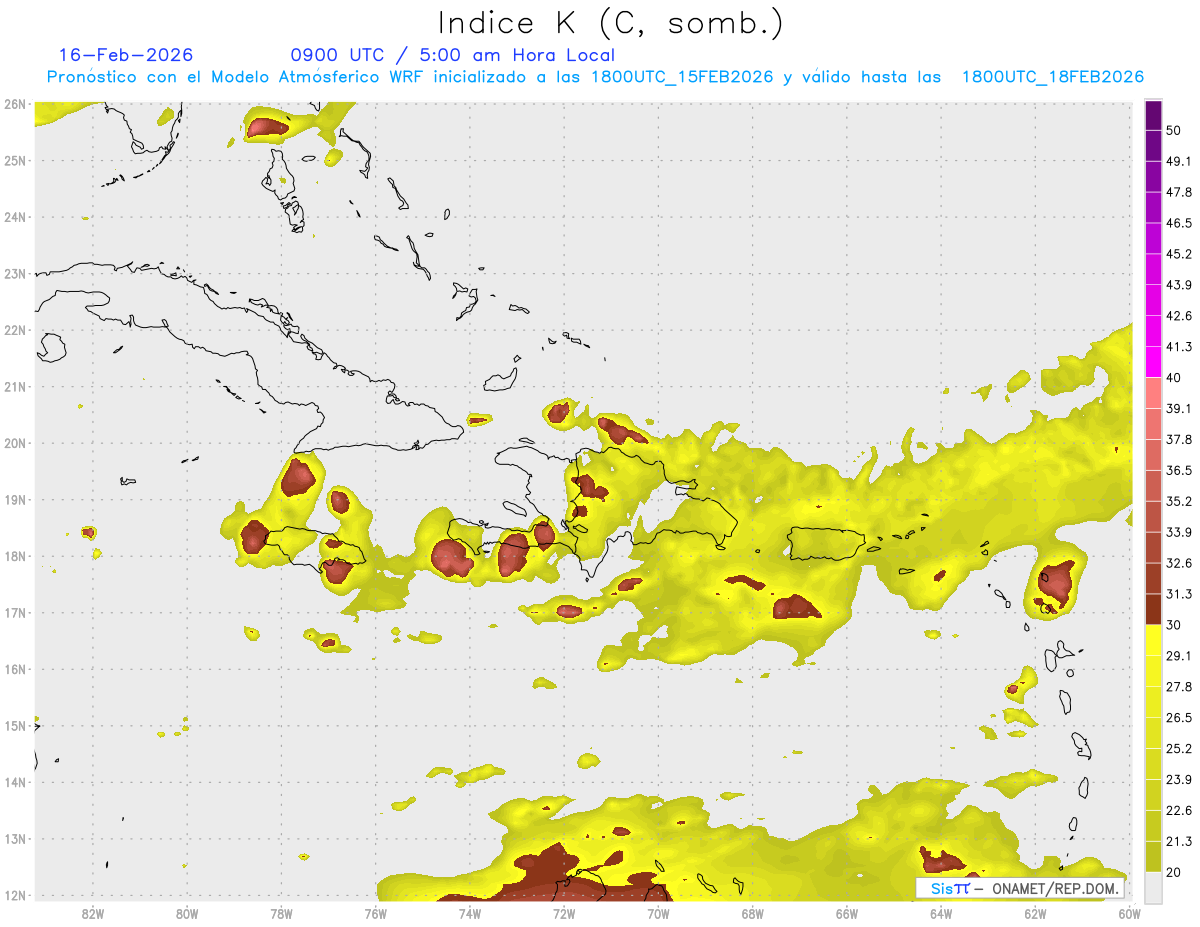This screenshot has width=1200, height=927.
Task: Click the "22N" latitude label
Action: 14,330
